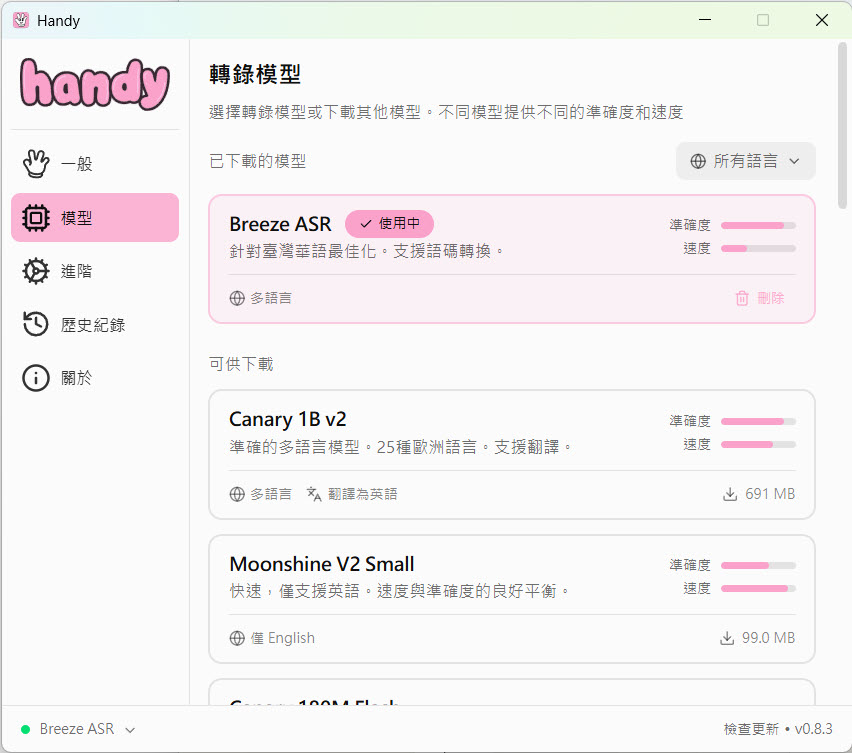Click the globe icon beside 僅 English
The width and height of the screenshot is (852, 753).
tap(237, 638)
